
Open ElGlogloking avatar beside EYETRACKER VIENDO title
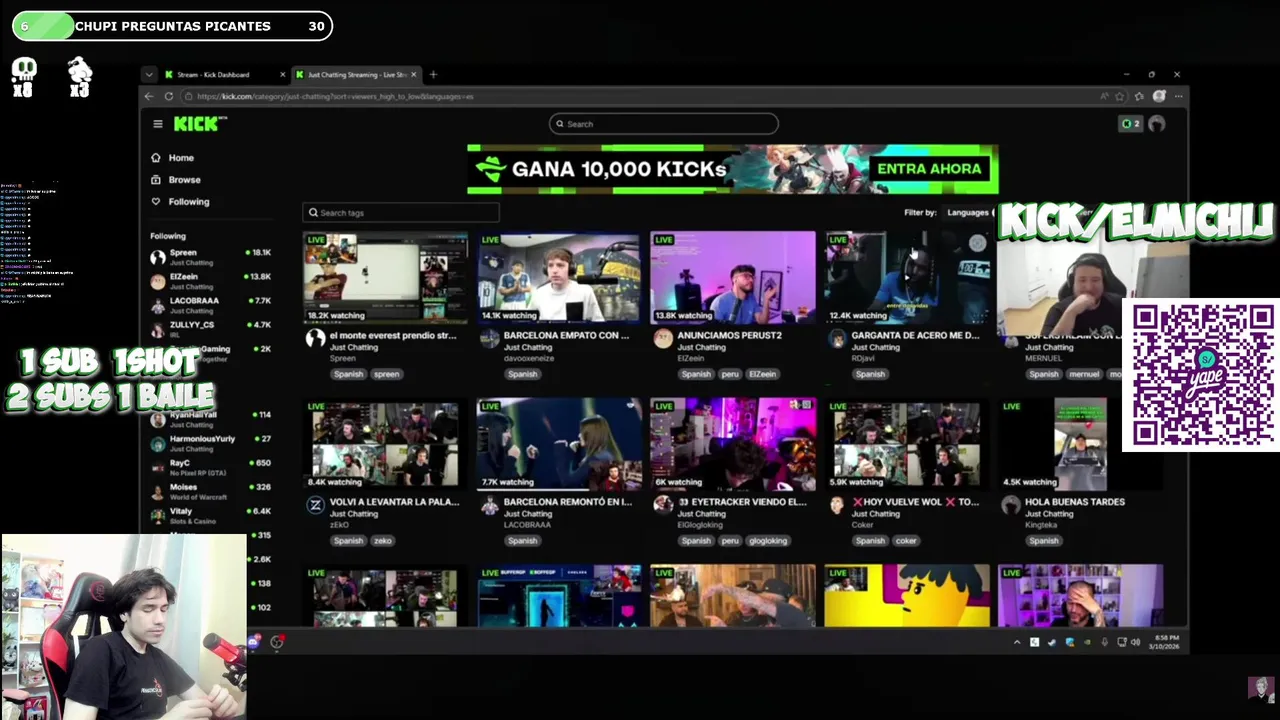click(663, 505)
